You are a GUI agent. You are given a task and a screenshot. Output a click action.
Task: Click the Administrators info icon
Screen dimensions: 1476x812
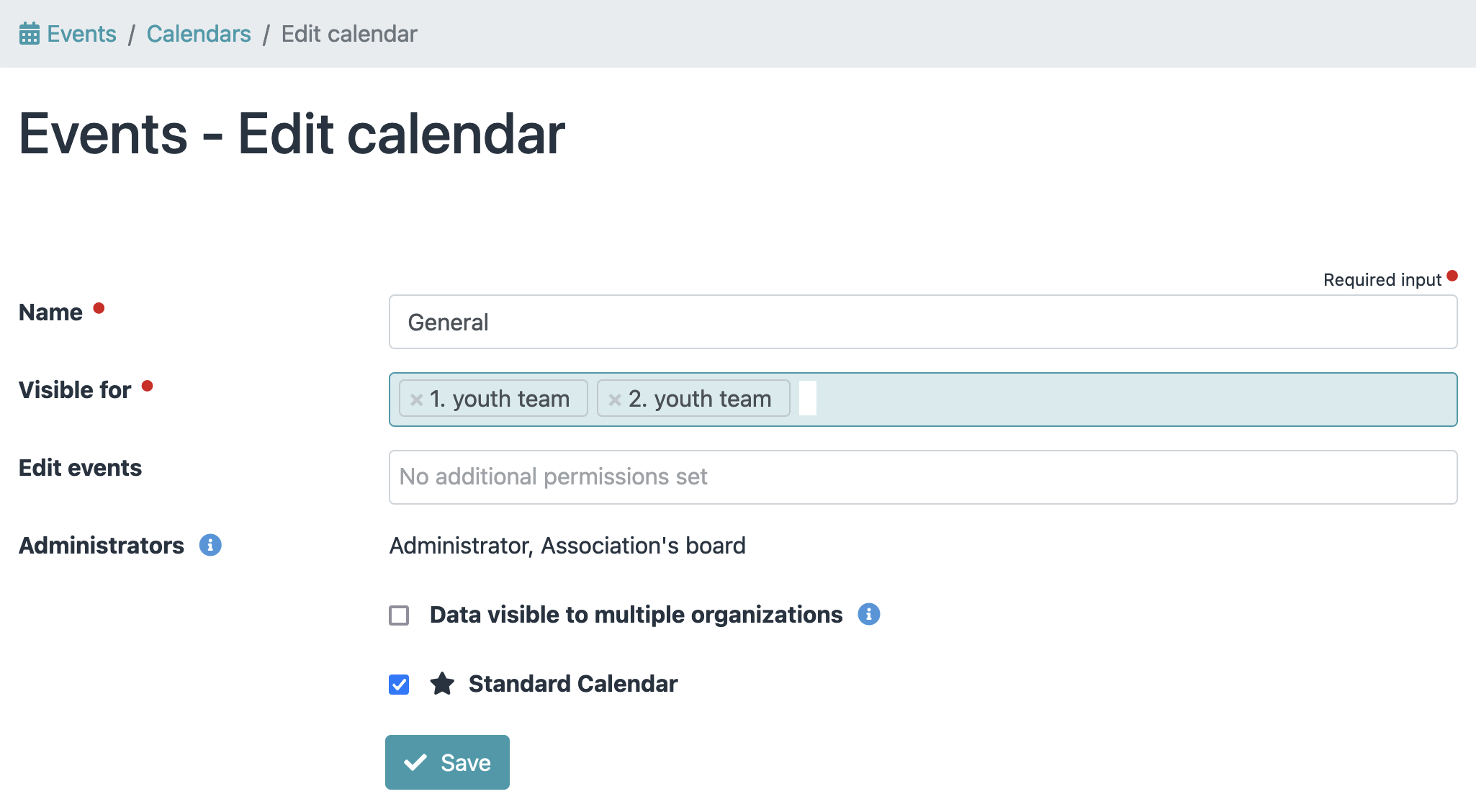[210, 545]
